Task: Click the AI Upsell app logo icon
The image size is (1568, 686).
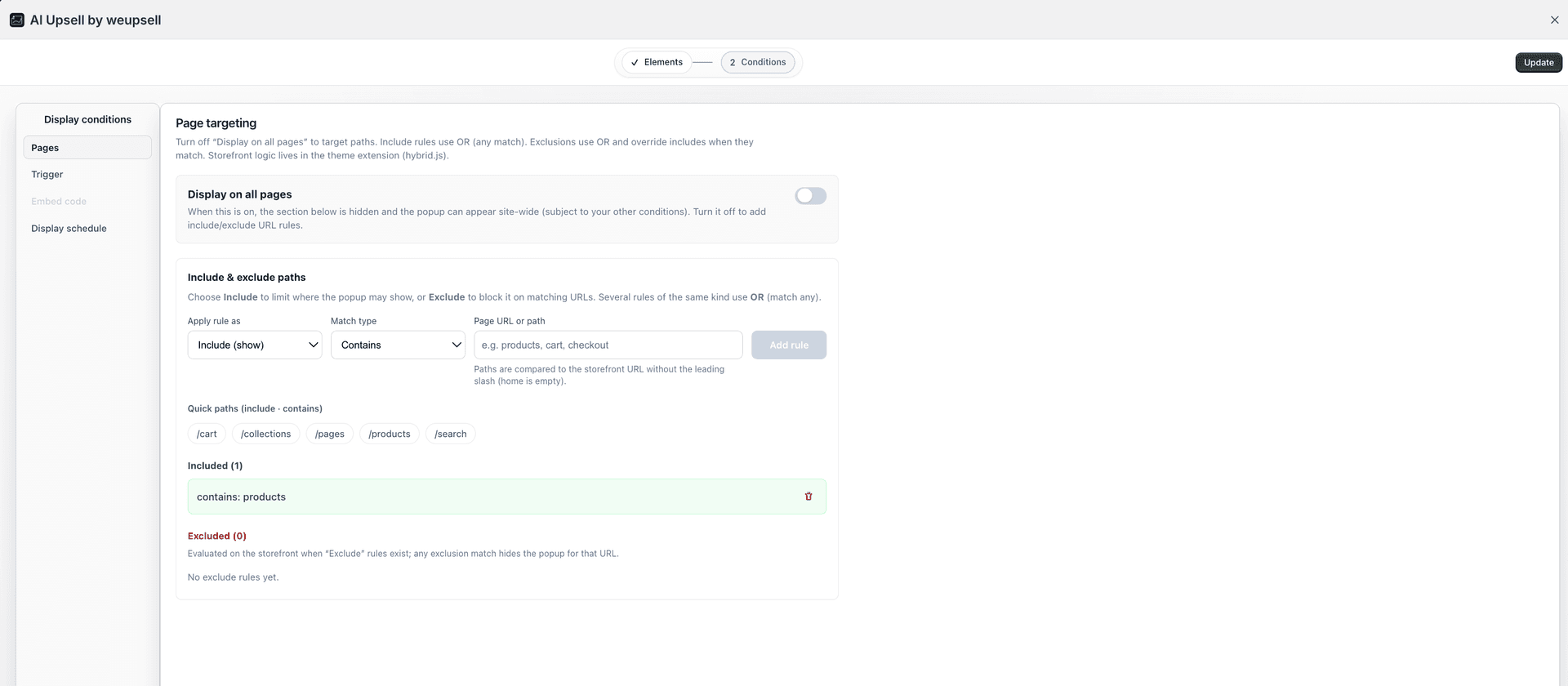Action: coord(16,20)
